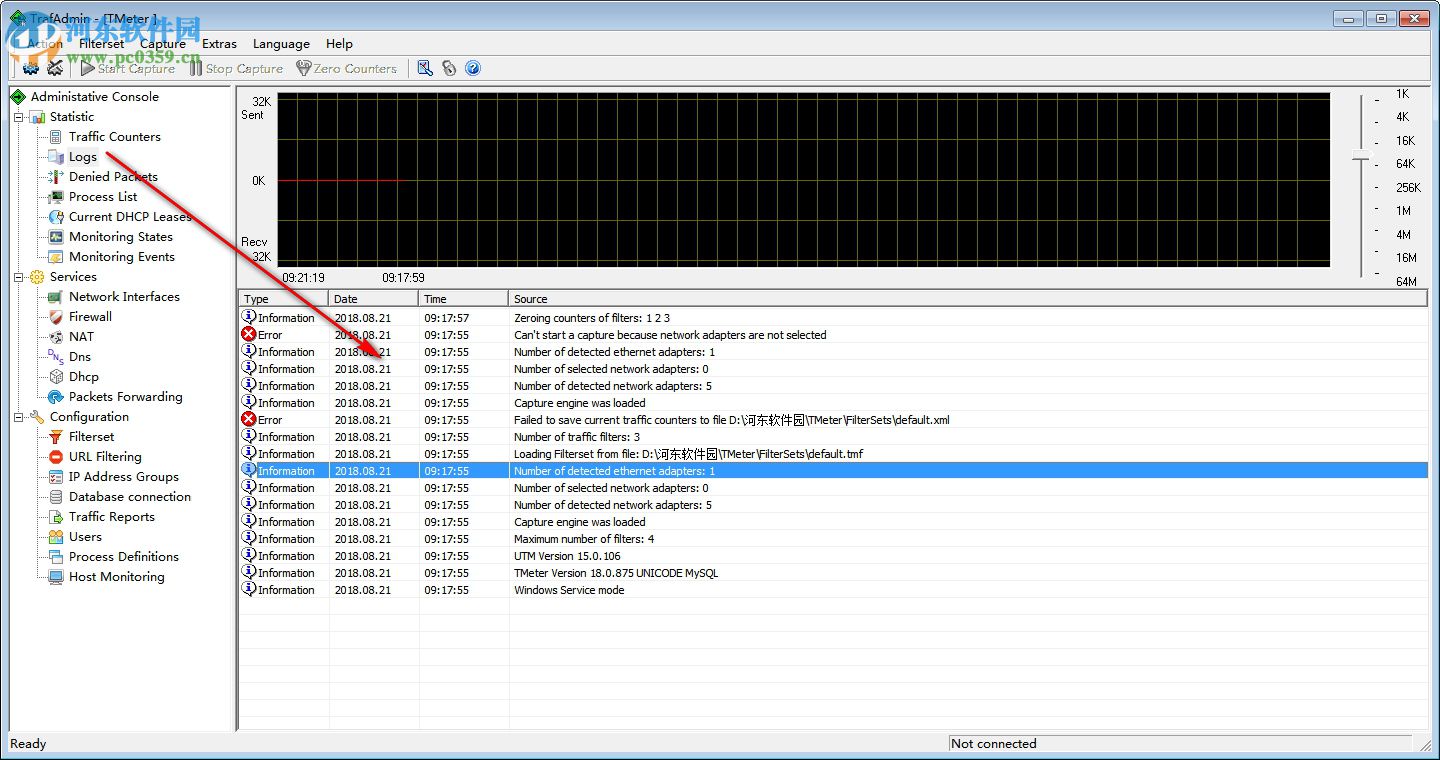Image resolution: width=1440 pixels, height=760 pixels.
Task: Open Process List under Statistic
Action: click(x=103, y=197)
